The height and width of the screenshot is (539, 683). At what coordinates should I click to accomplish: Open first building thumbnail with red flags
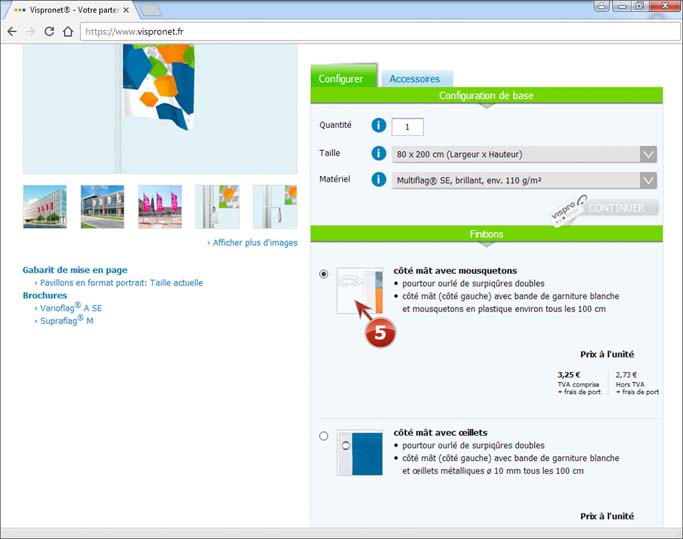click(45, 207)
